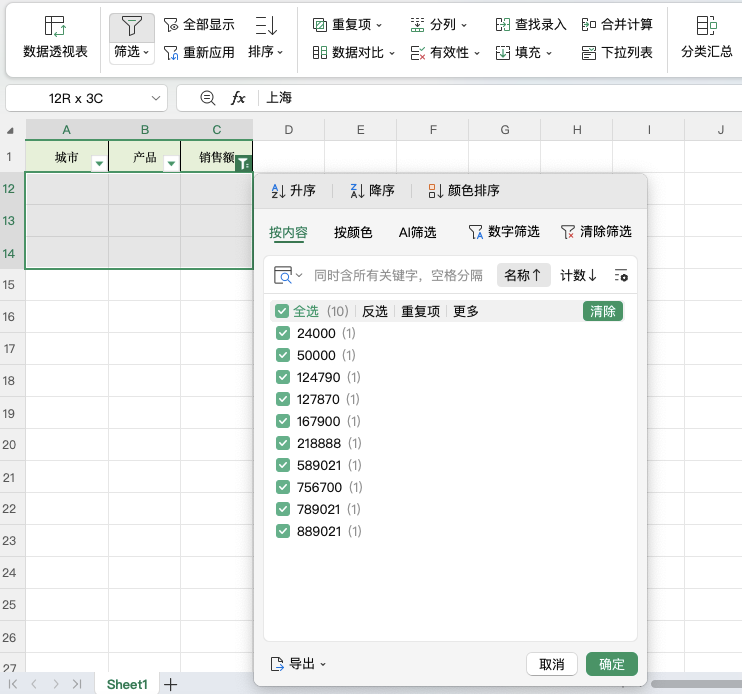
Task: Switch to 按颜色 tab
Action: tap(353, 232)
